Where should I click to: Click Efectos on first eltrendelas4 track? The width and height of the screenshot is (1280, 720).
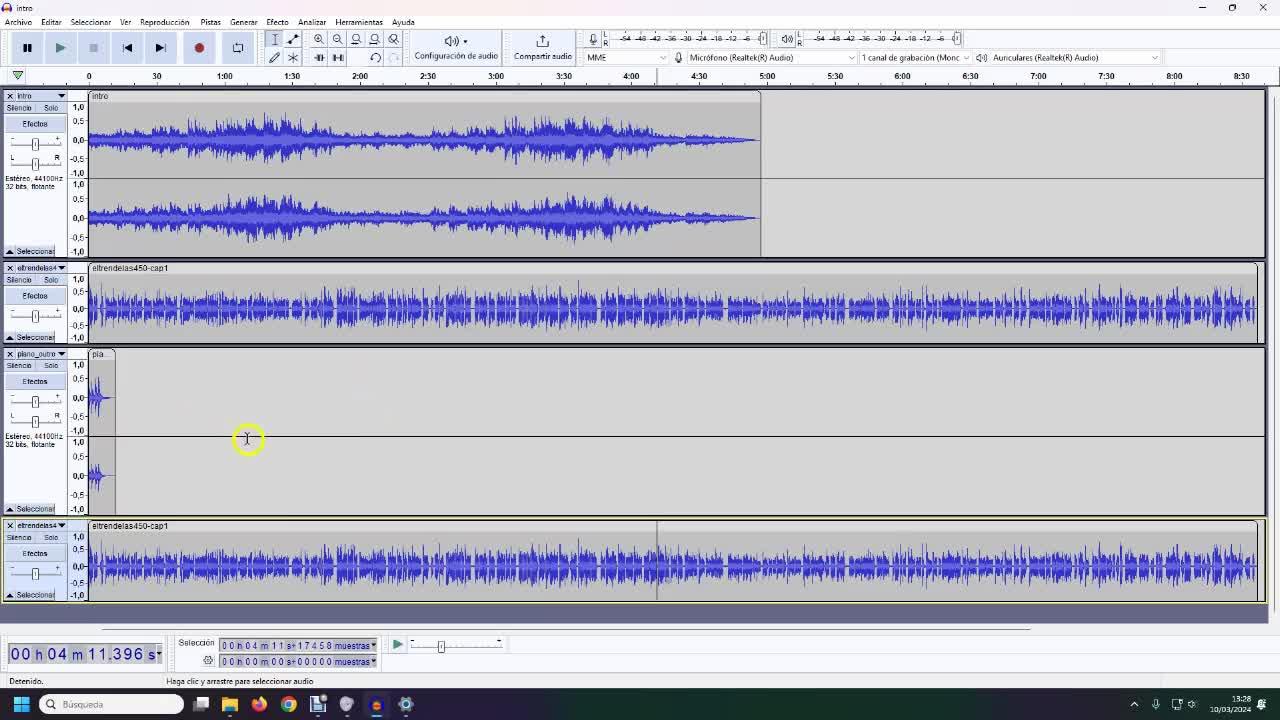pyautogui.click(x=35, y=296)
